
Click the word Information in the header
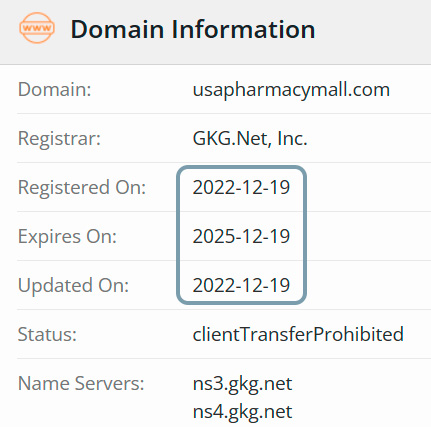[x=243, y=29]
